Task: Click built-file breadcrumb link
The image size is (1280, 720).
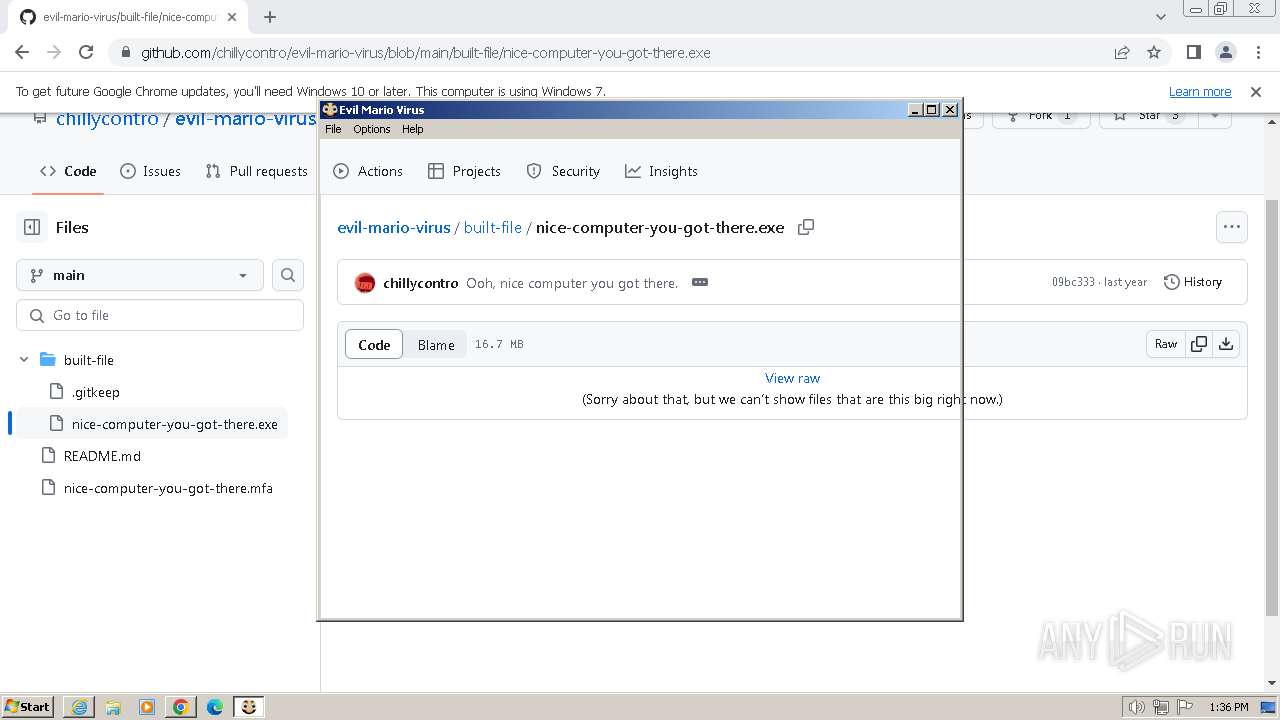Action: pos(493,227)
